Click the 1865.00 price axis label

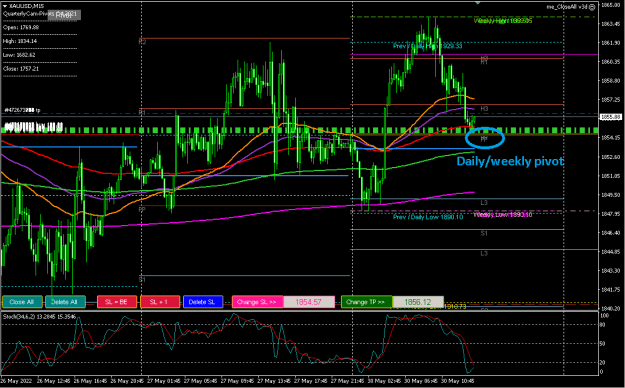click(610, 5)
